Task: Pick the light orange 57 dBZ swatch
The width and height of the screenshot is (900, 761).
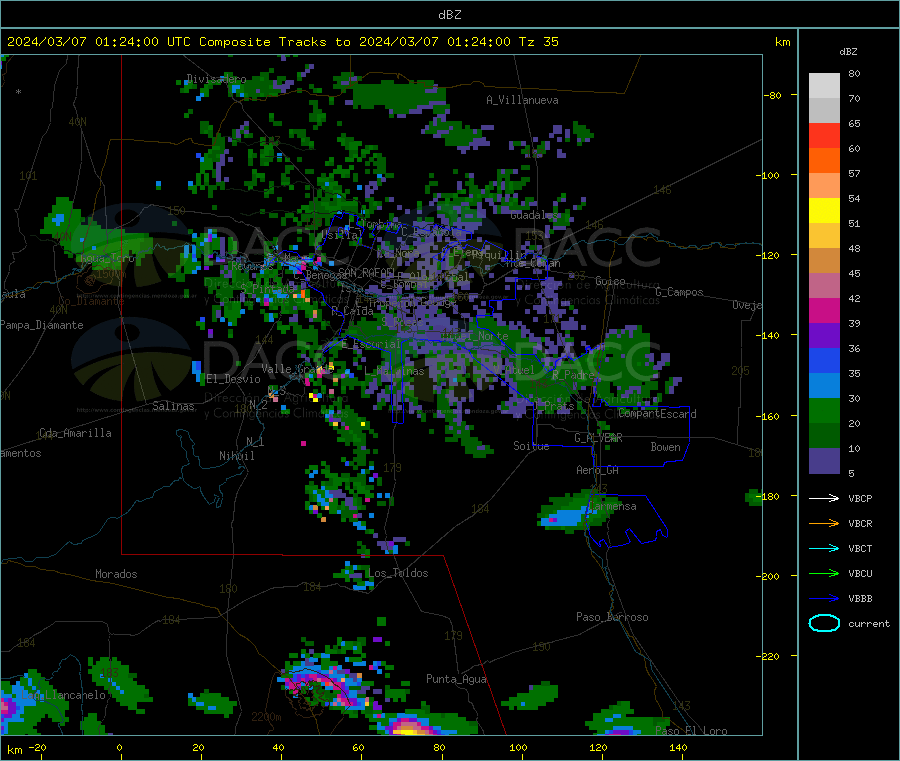Action: pos(824,186)
